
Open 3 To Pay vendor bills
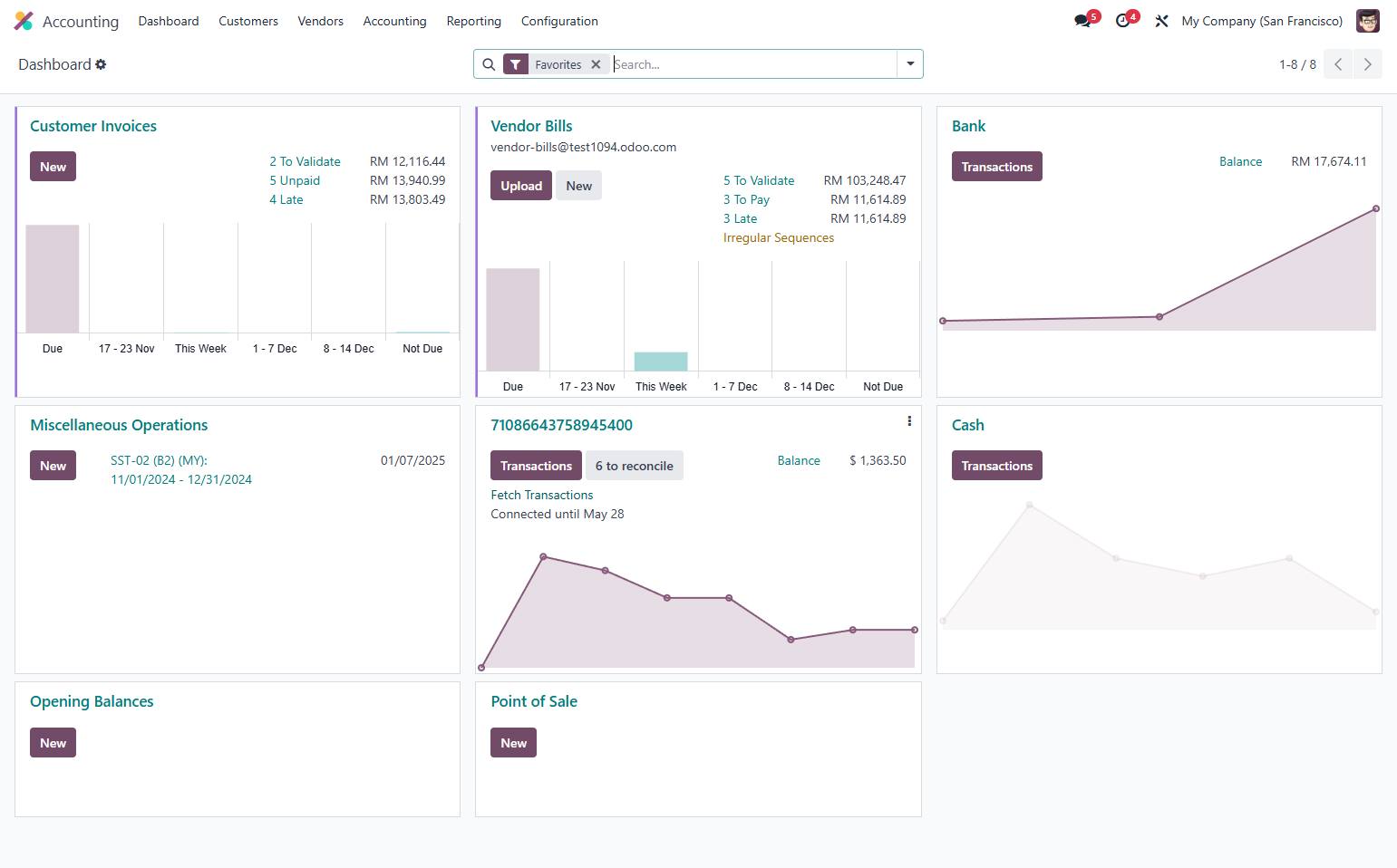pyautogui.click(x=746, y=199)
